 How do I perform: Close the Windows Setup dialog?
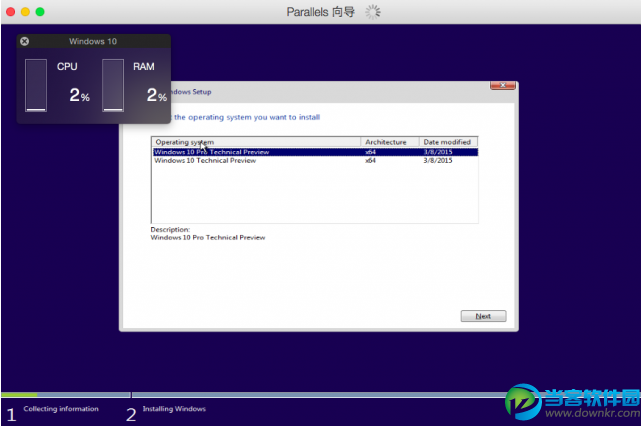(x=503, y=85)
